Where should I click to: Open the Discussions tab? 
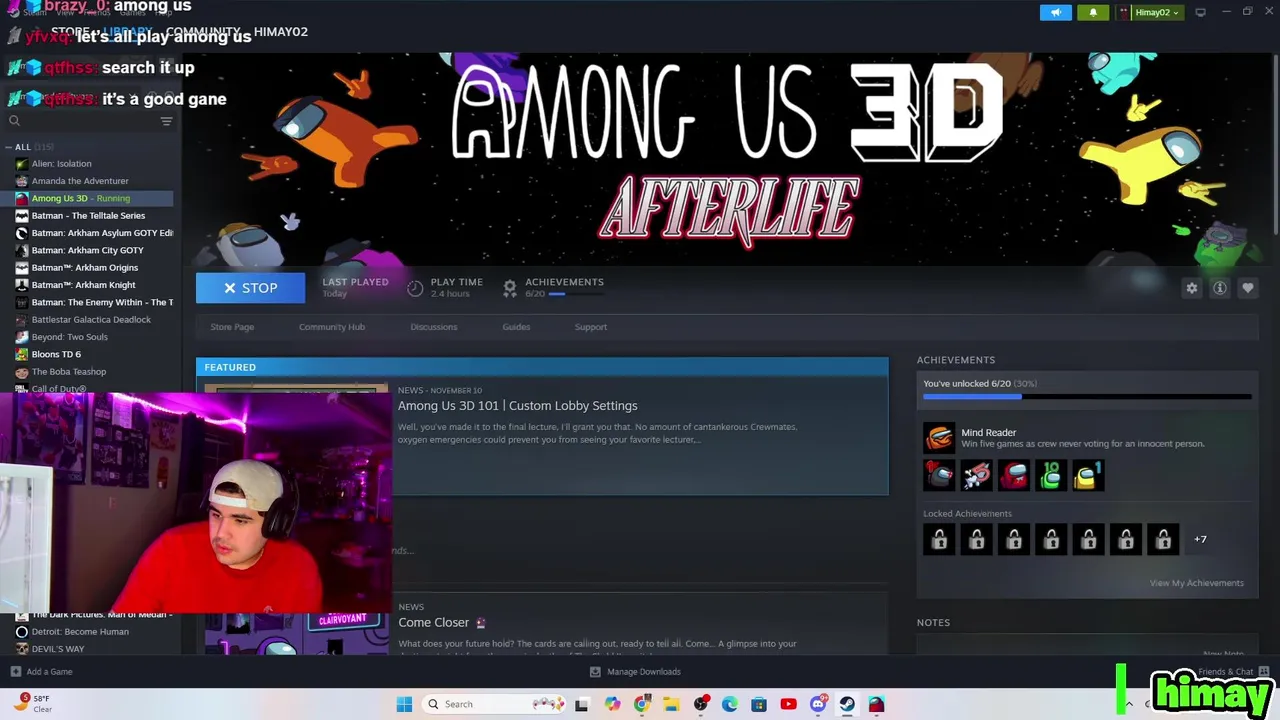pyautogui.click(x=434, y=327)
